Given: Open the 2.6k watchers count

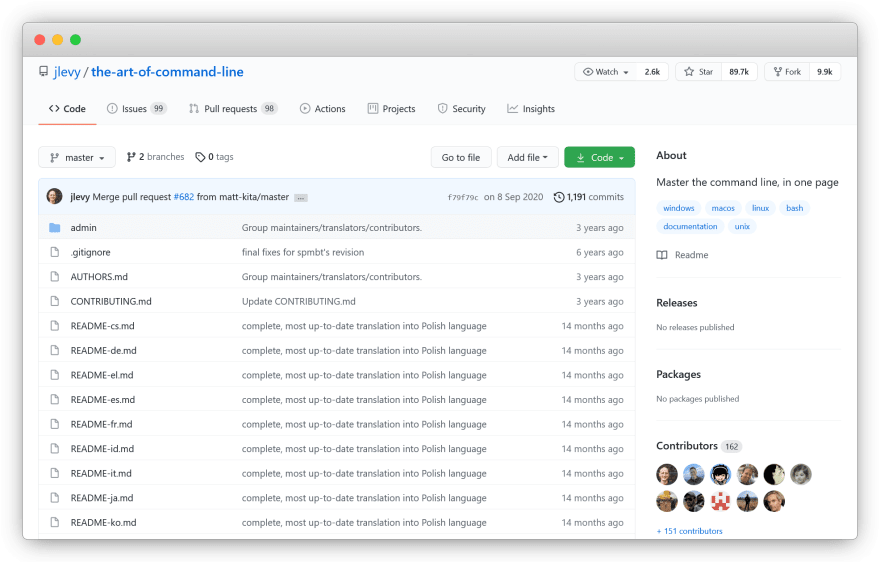Looking at the screenshot, I should coord(652,72).
